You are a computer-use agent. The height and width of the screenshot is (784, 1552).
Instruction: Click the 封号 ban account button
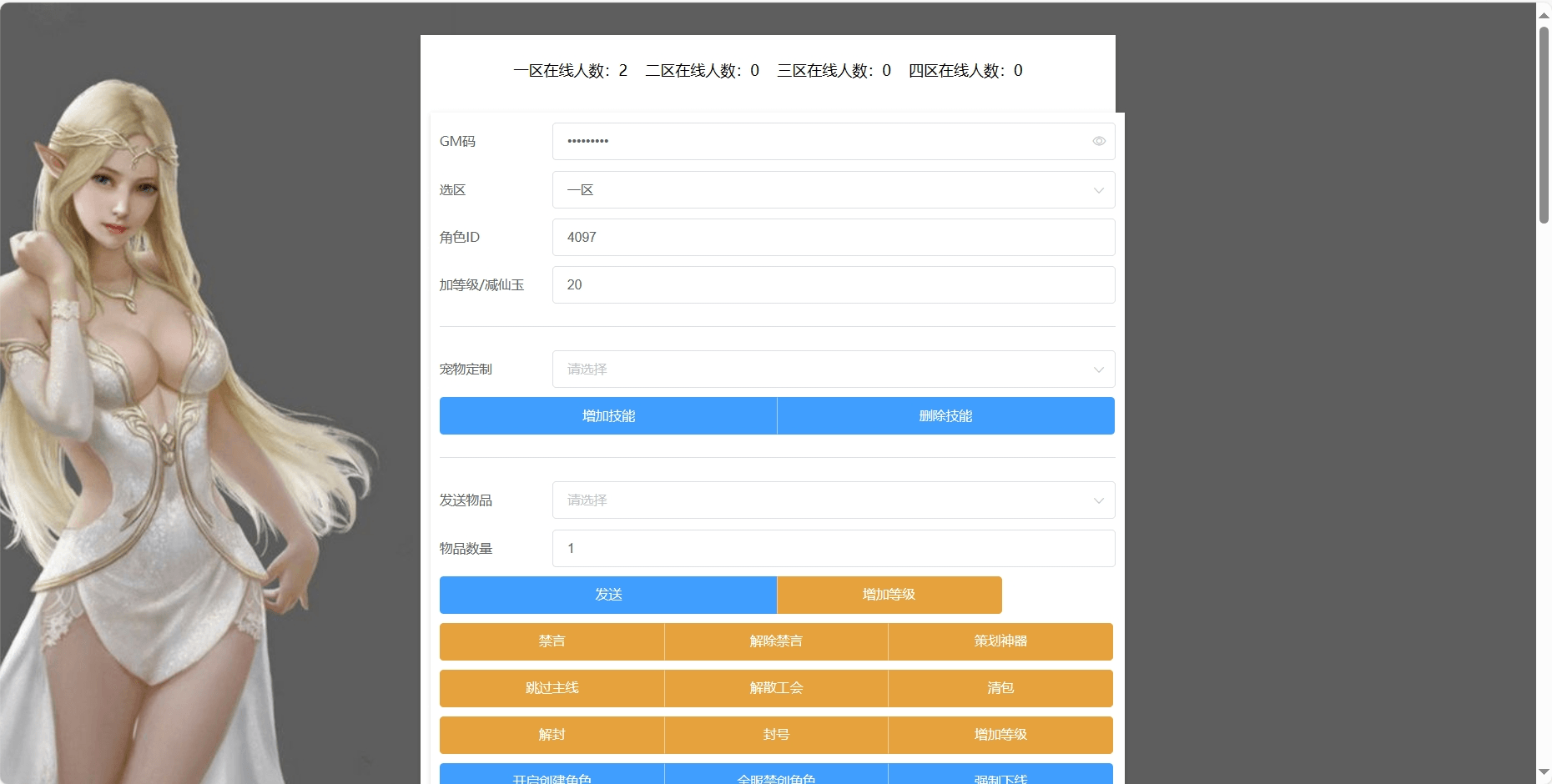776,735
